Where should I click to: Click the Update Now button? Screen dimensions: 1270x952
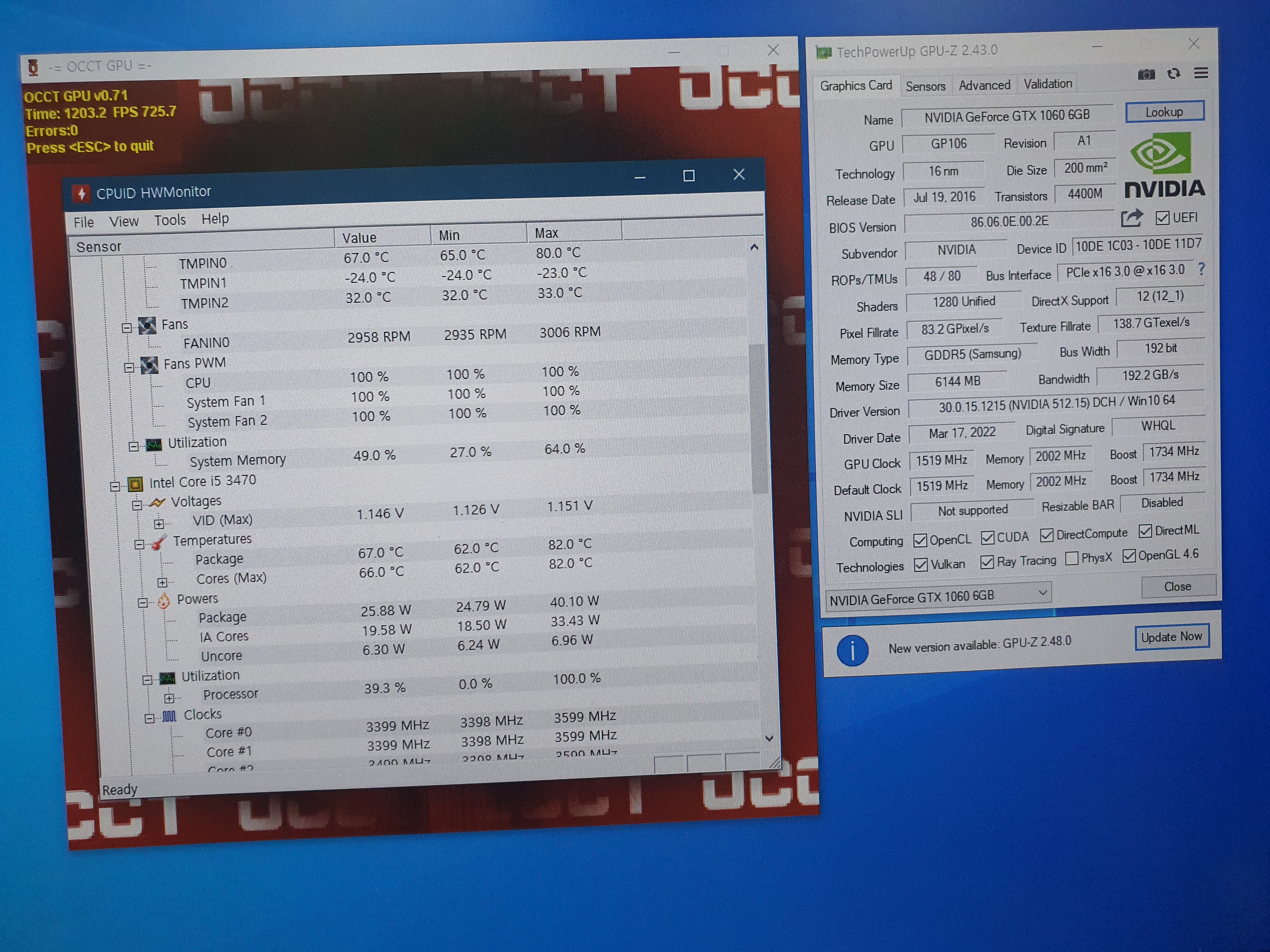1171,637
